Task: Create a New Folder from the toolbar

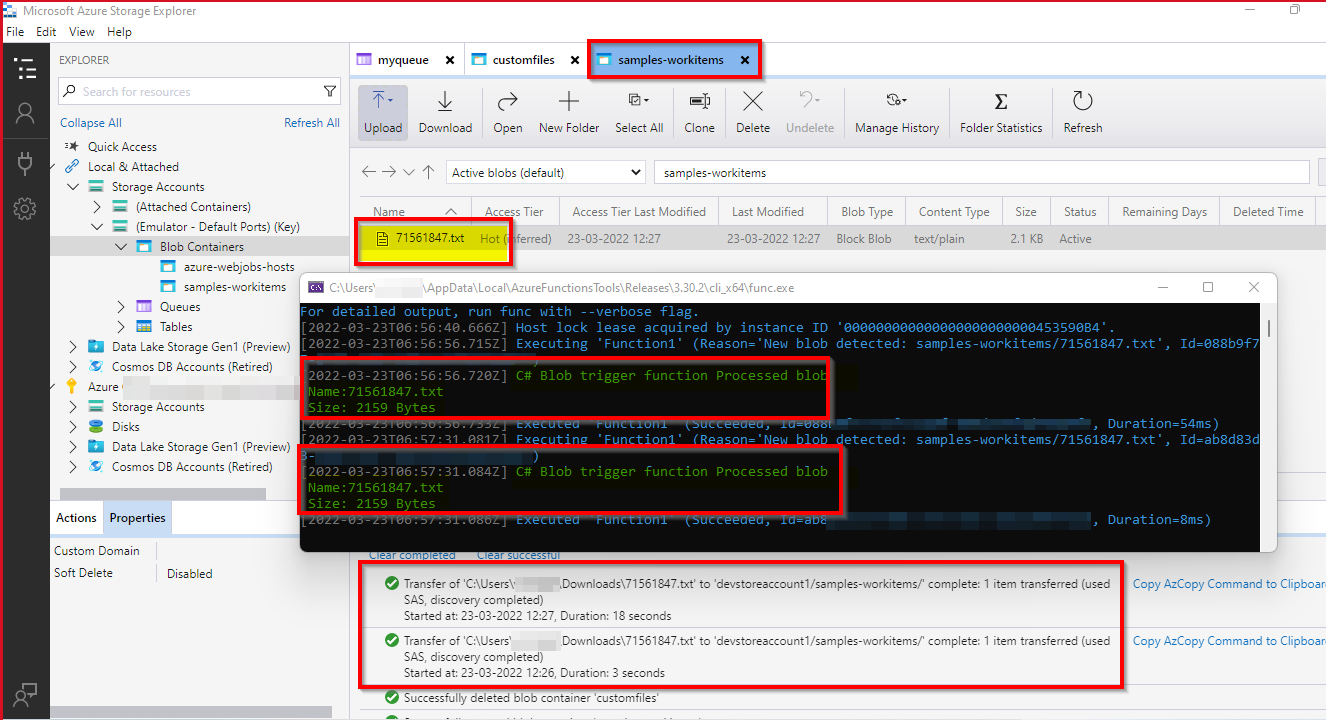Action: coord(569,111)
